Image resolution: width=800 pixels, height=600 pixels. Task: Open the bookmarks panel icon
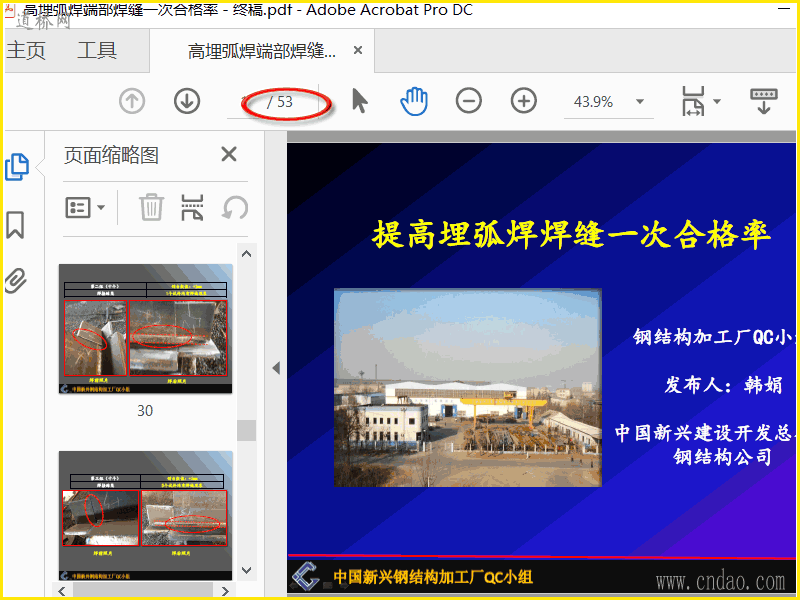15,224
